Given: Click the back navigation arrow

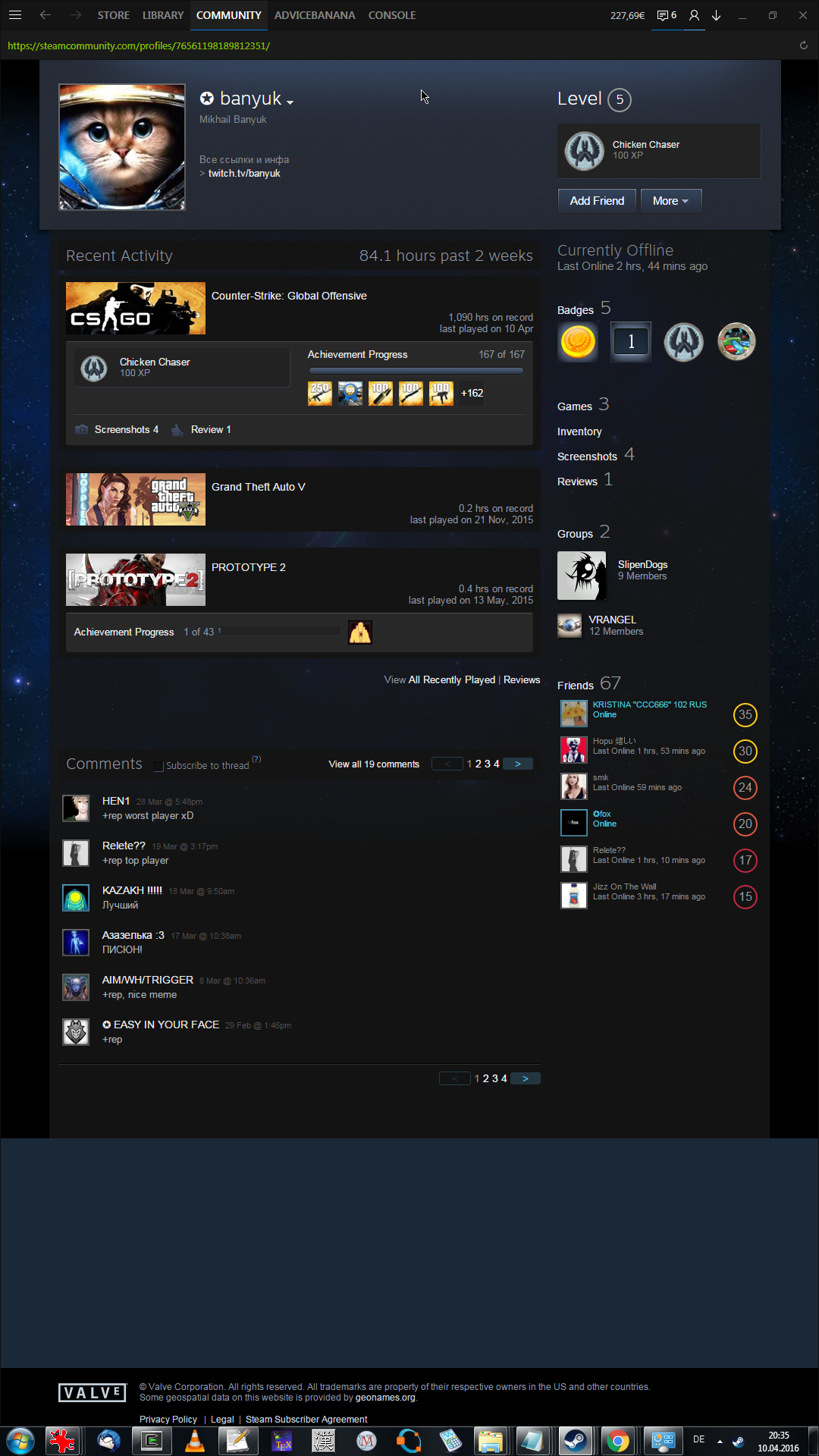Looking at the screenshot, I should coord(45,15).
